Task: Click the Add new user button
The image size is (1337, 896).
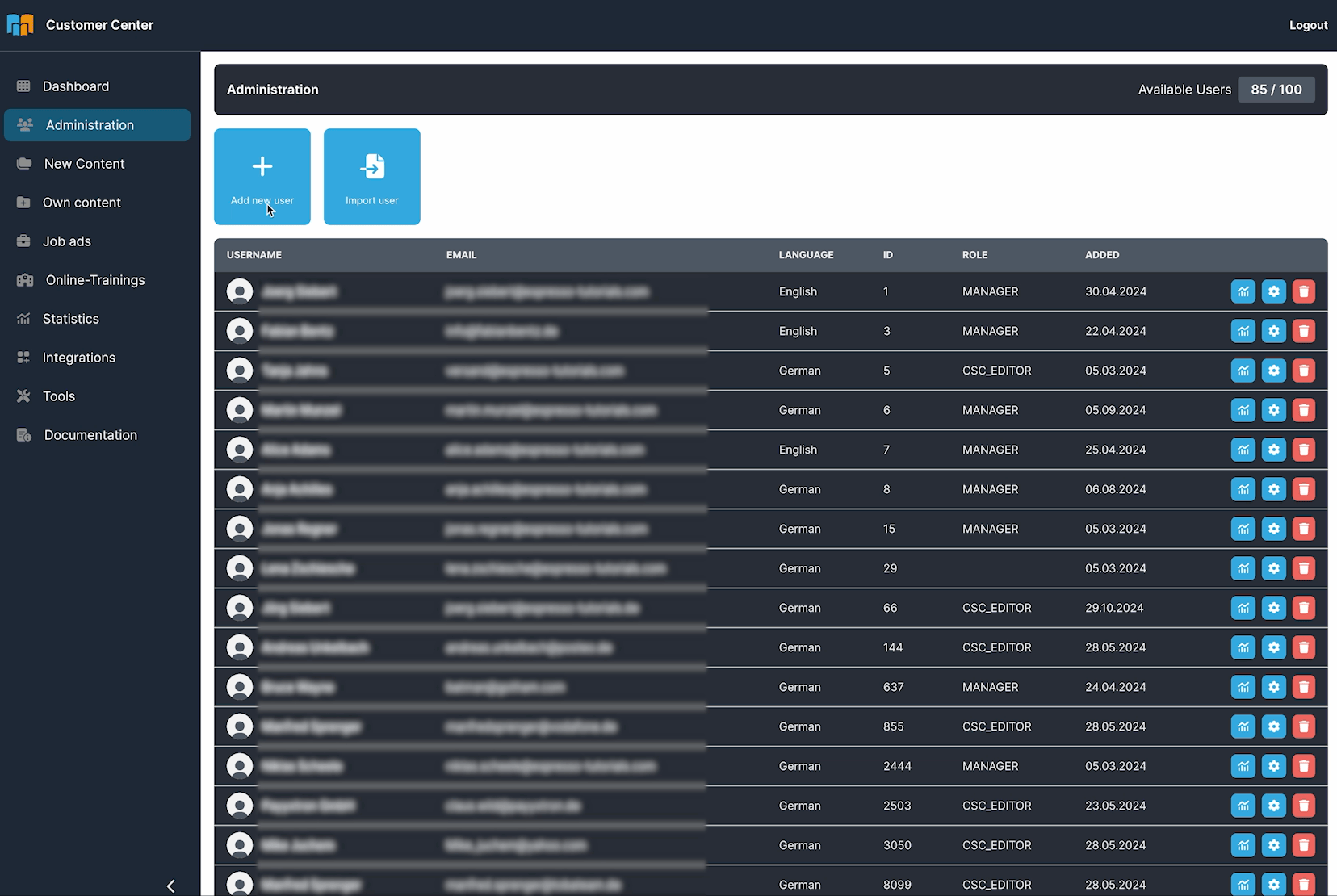Action: (262, 177)
